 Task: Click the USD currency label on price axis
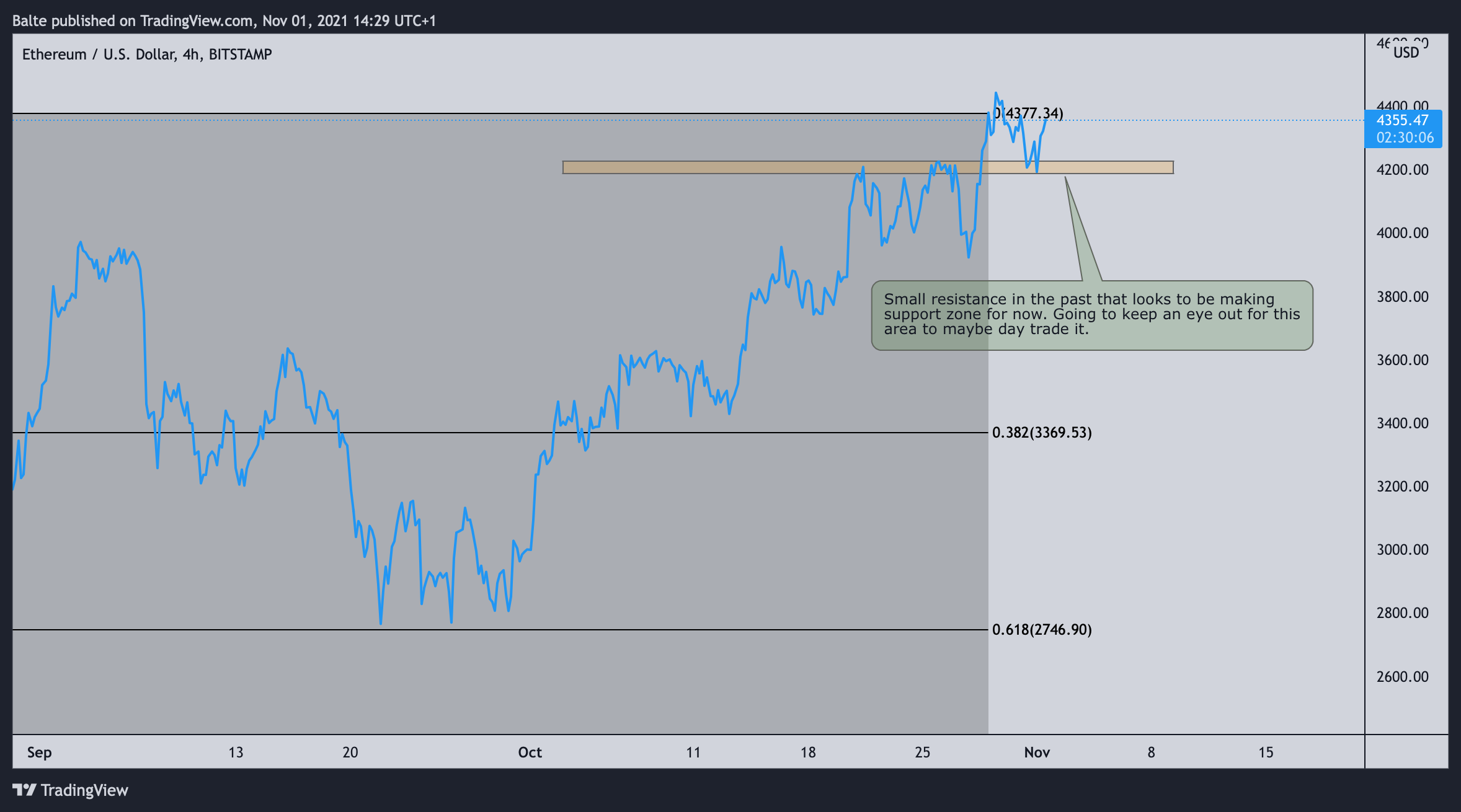tap(1406, 53)
